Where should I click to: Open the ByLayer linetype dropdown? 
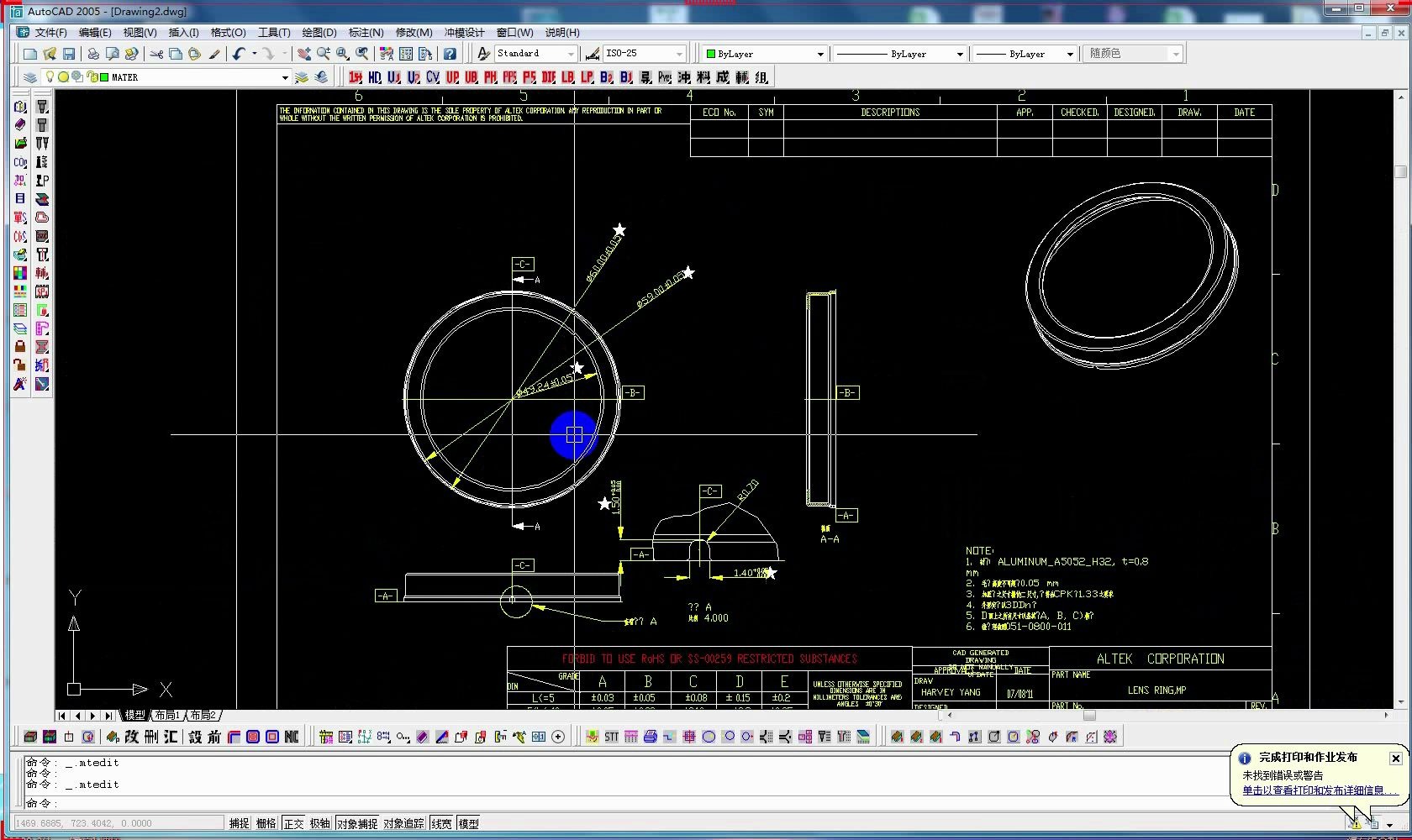point(960,54)
